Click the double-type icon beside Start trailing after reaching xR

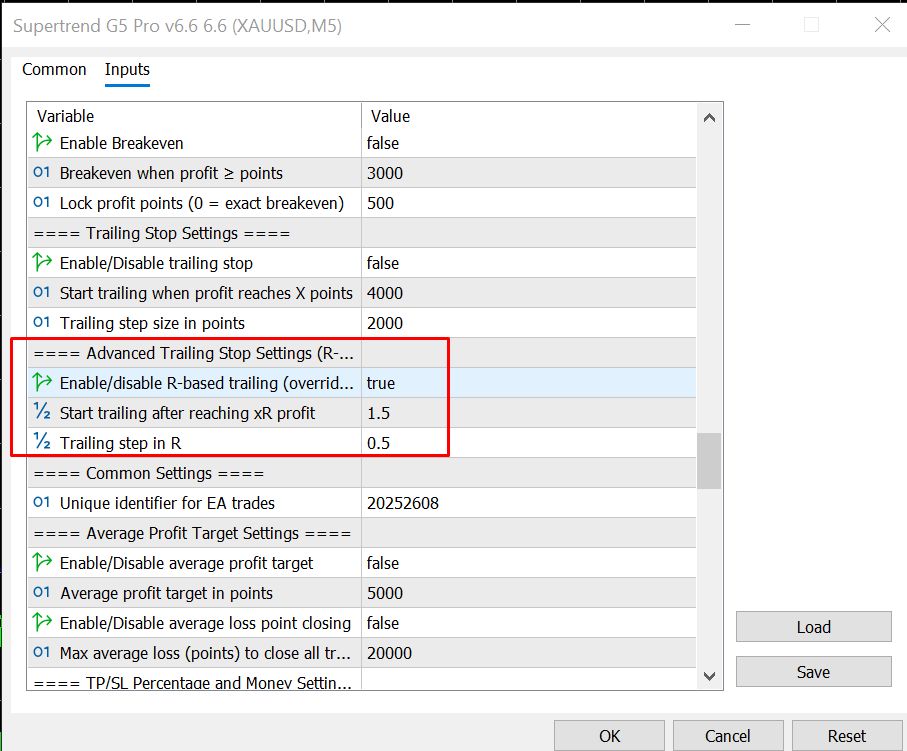click(x=42, y=412)
